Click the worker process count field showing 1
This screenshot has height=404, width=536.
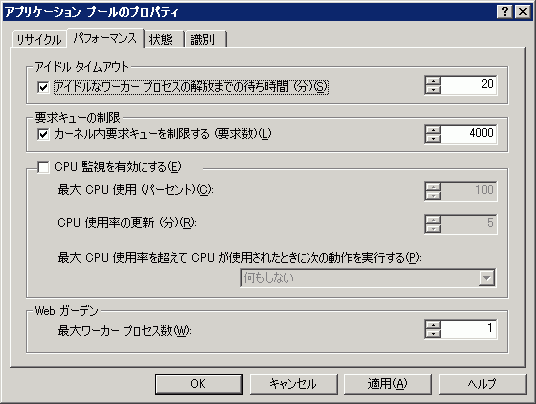(468, 329)
